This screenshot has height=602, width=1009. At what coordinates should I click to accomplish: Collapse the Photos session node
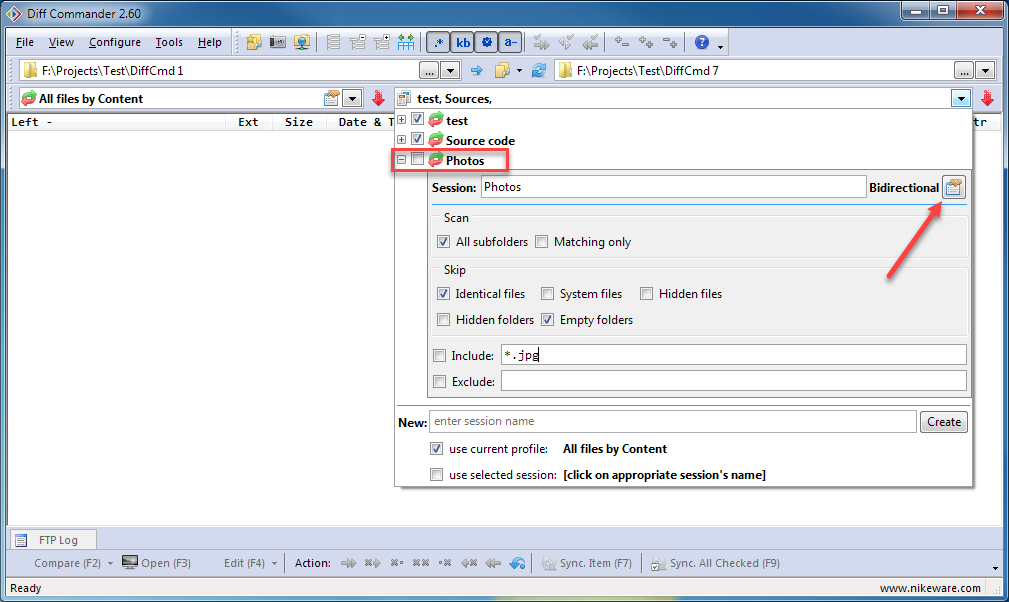pyautogui.click(x=402, y=160)
